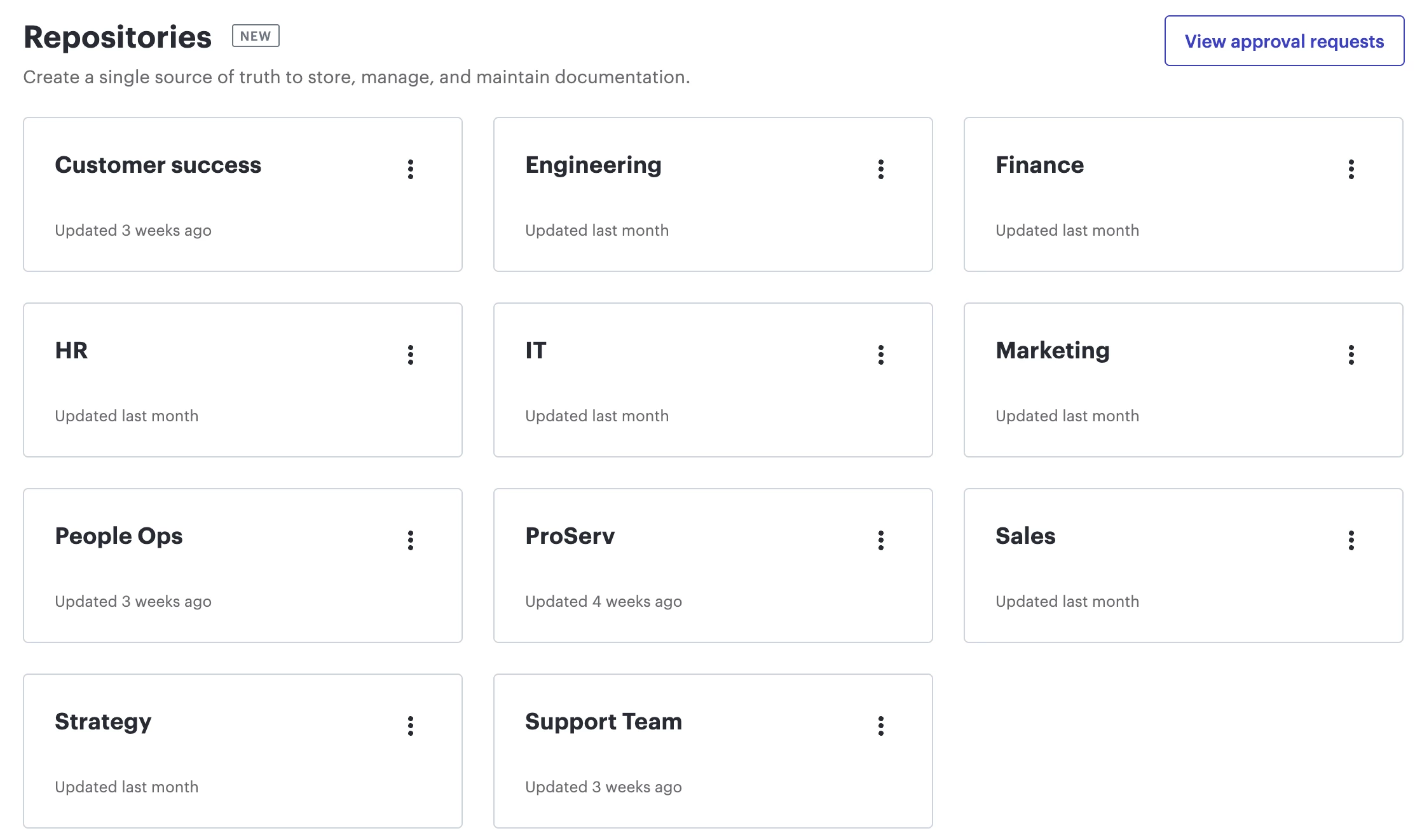Image resolution: width=1415 pixels, height=840 pixels.
Task: Click the Sales card's three-dot icon
Action: click(1351, 540)
